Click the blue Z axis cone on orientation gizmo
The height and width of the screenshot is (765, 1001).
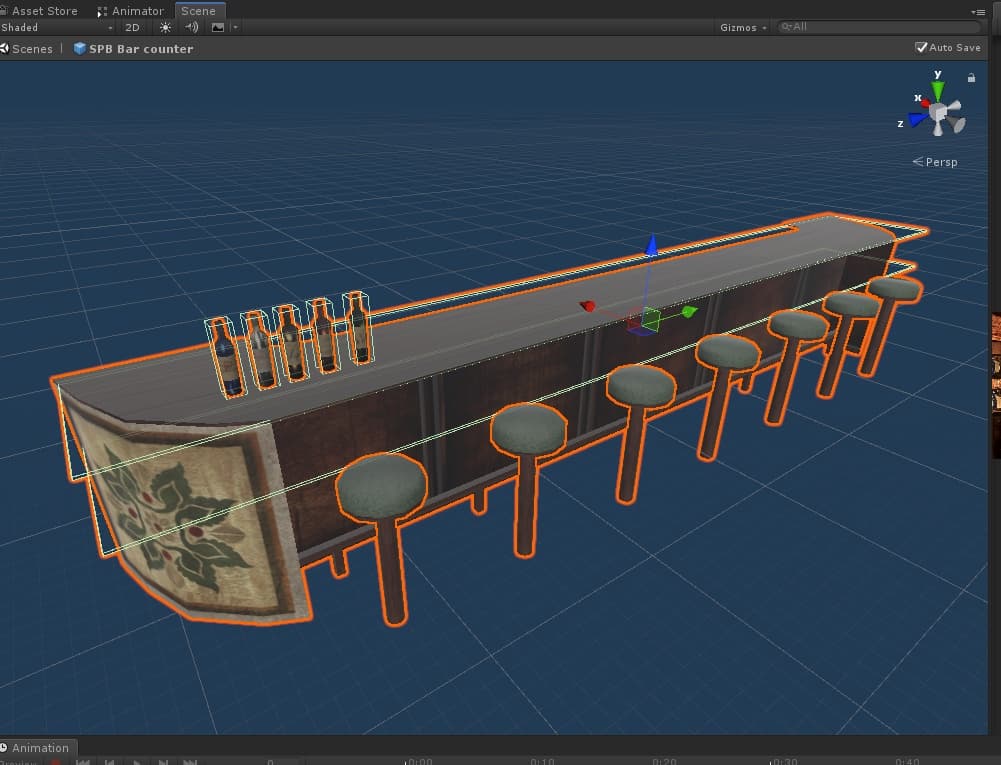pyautogui.click(x=917, y=120)
